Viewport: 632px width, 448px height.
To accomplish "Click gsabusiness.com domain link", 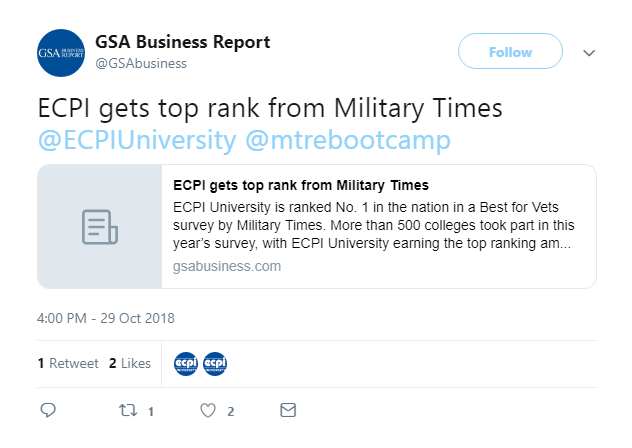I will click(227, 267).
